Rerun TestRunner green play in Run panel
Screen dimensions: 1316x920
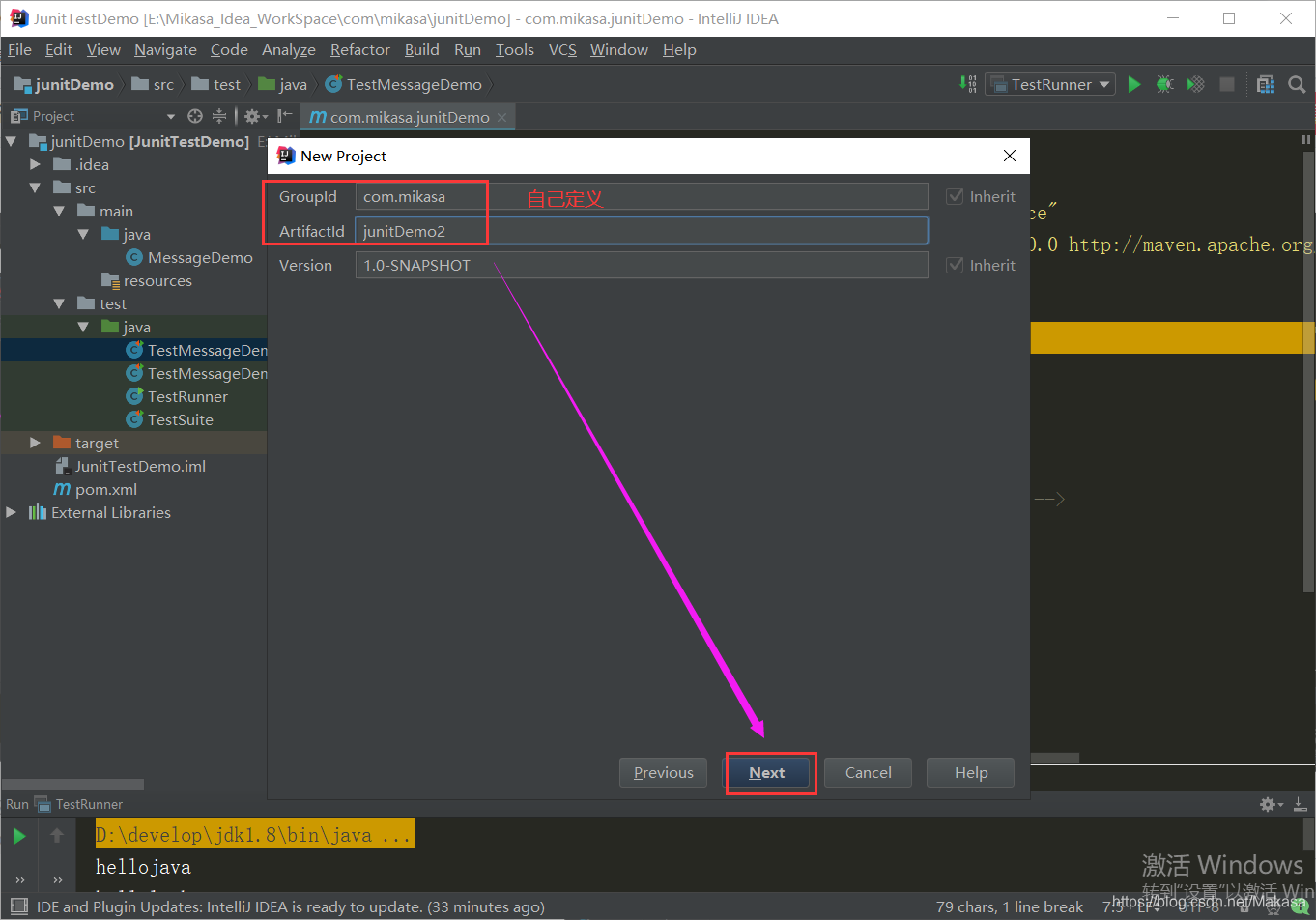tap(19, 836)
